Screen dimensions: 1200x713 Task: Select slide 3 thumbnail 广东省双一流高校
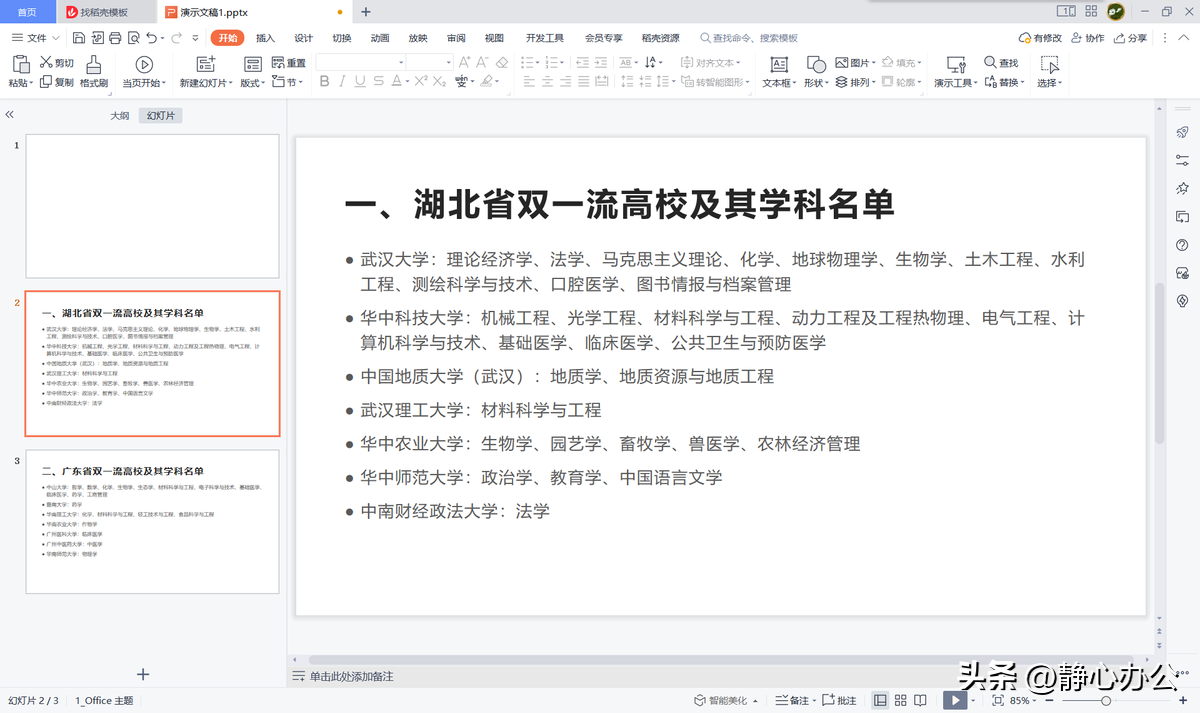pos(152,521)
